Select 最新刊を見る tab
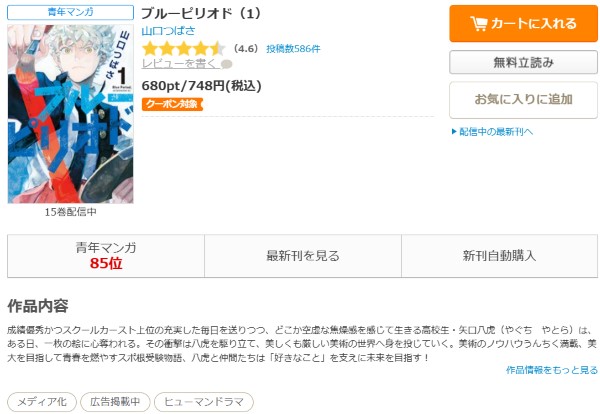This screenshot has width=600, height=414. pyautogui.click(x=303, y=256)
